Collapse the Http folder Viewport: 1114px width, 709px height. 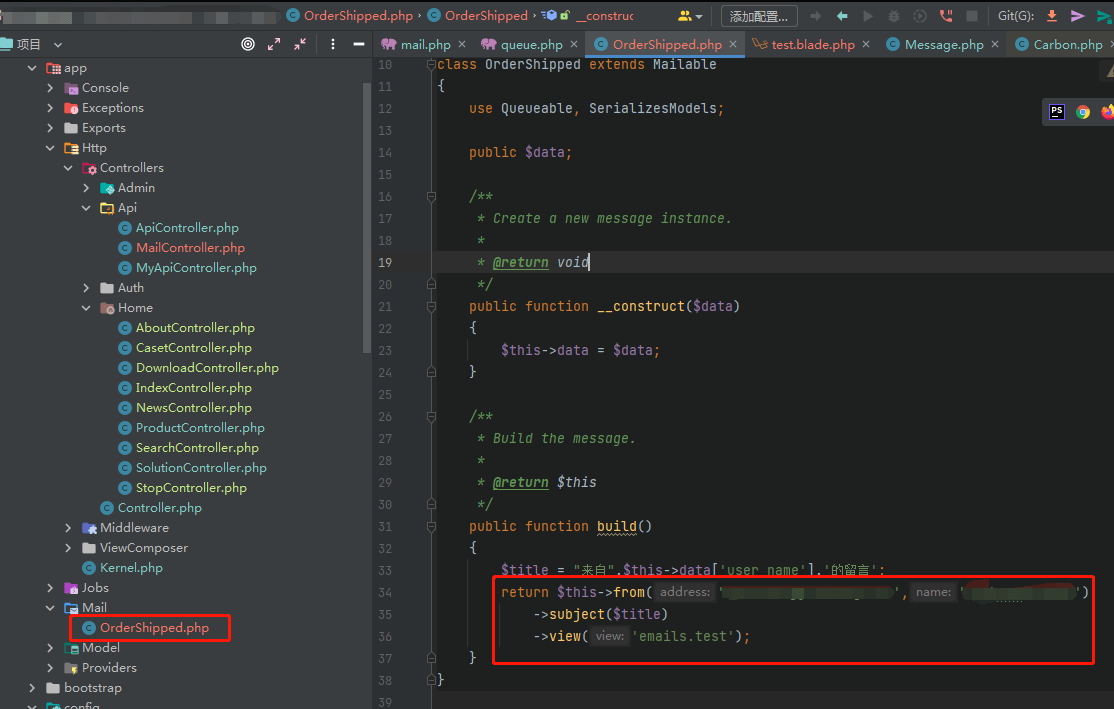[50, 148]
